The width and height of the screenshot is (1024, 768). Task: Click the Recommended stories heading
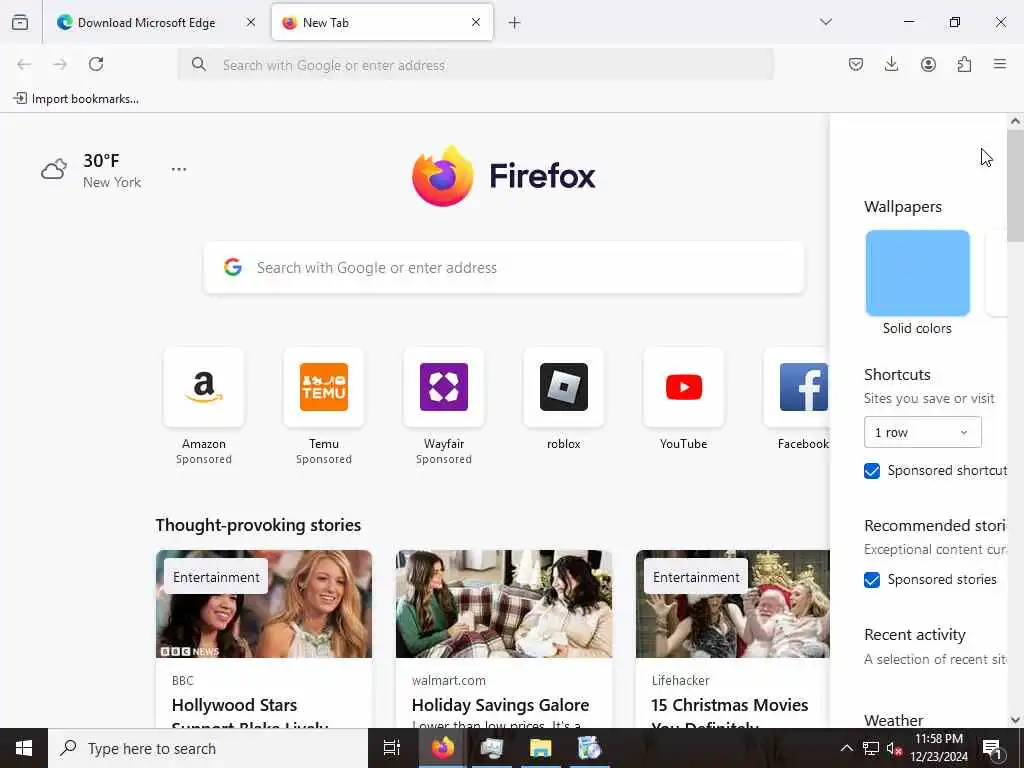(935, 526)
